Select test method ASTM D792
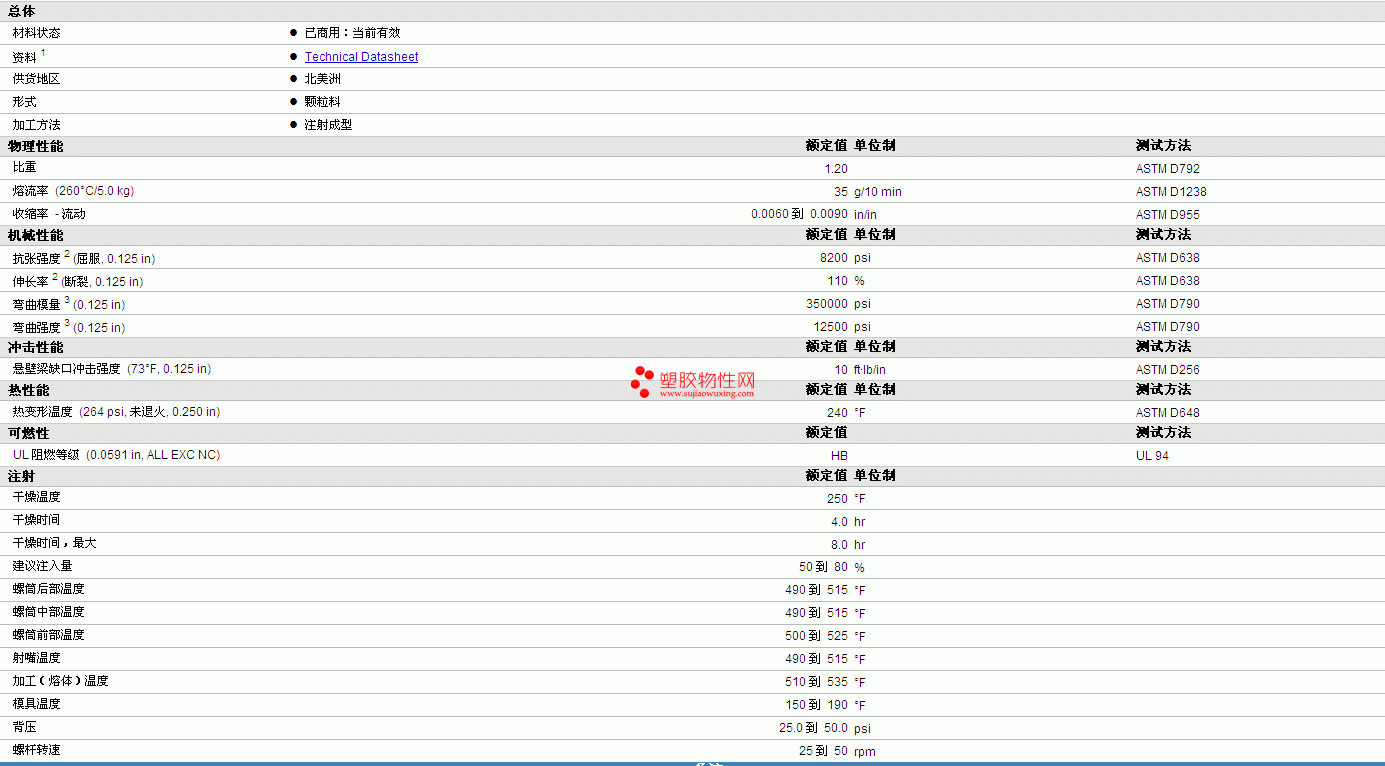 1167,169
